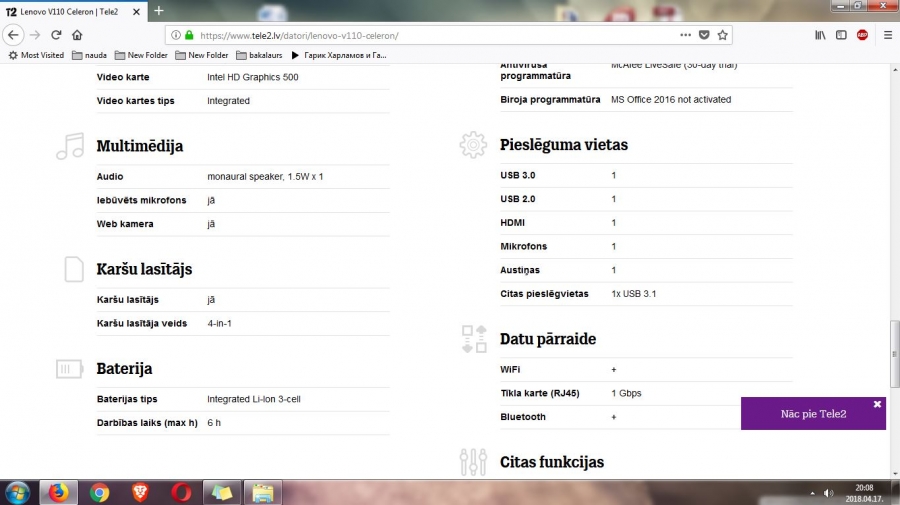The height and width of the screenshot is (505, 900).
Task: Click the Pieslēguma vietas gear icon
Action: (x=473, y=145)
